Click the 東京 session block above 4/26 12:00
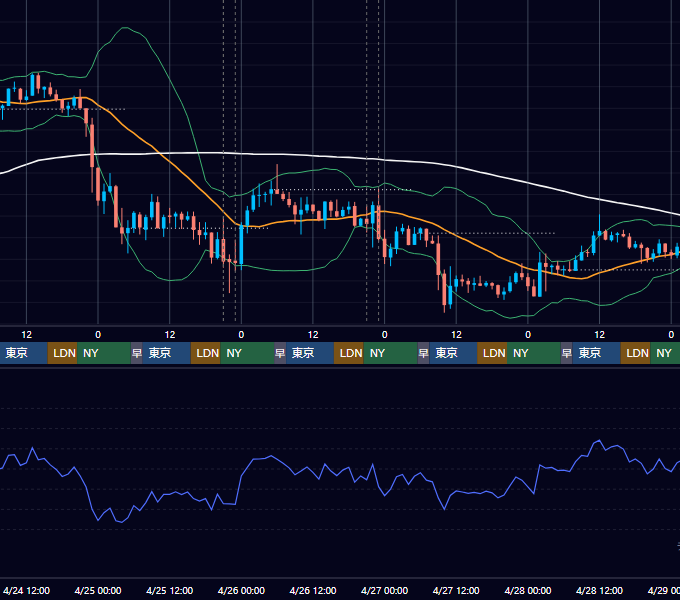Screen dimensions: 680x600 point(310,353)
